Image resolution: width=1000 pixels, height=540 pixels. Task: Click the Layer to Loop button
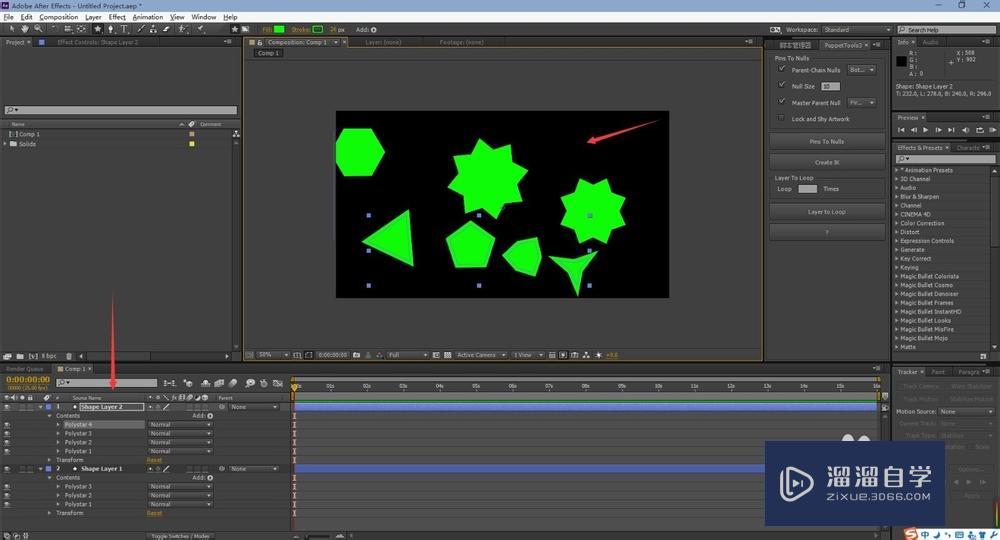click(x=827, y=212)
